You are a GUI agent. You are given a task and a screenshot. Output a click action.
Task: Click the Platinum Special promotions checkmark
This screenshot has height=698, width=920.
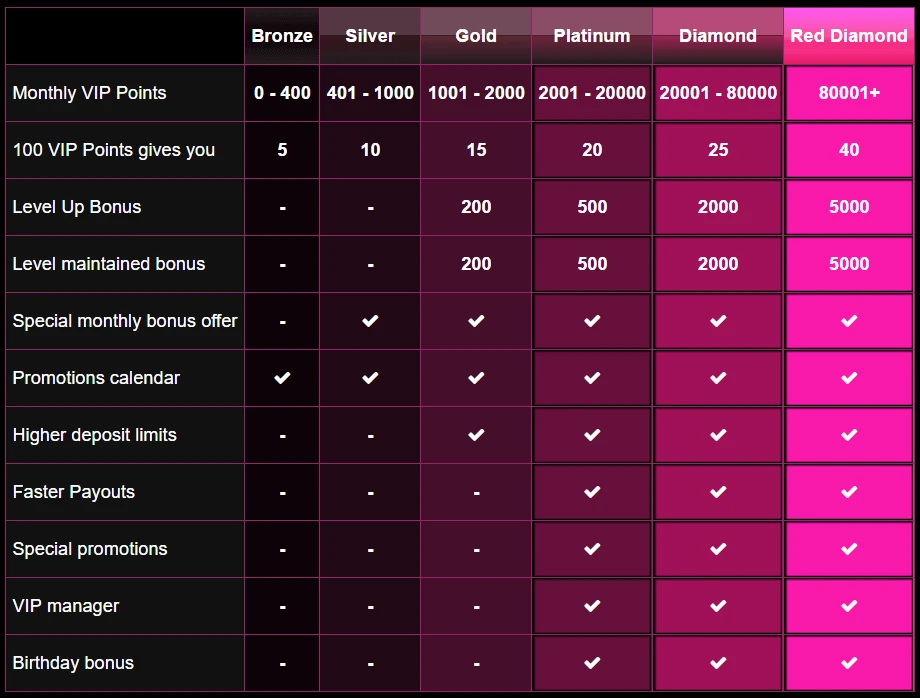point(592,549)
